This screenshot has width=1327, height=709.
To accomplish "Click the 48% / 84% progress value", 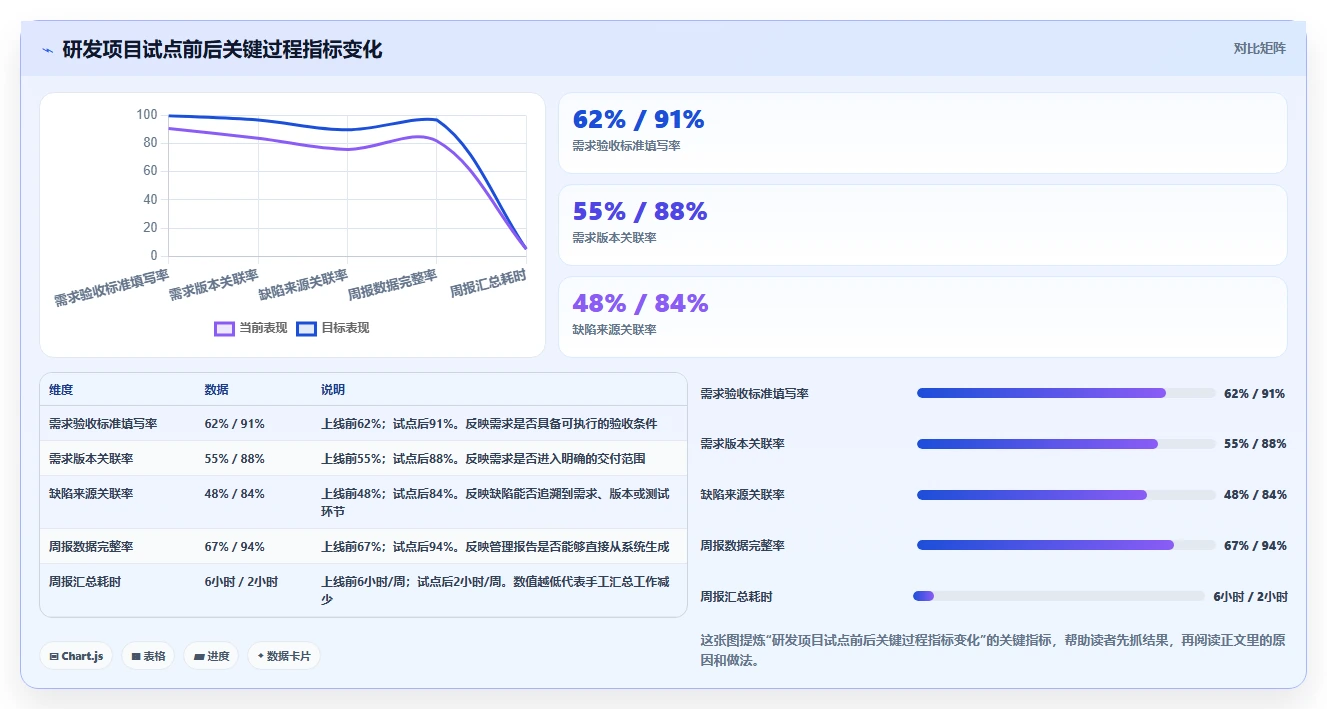I will pos(1255,495).
